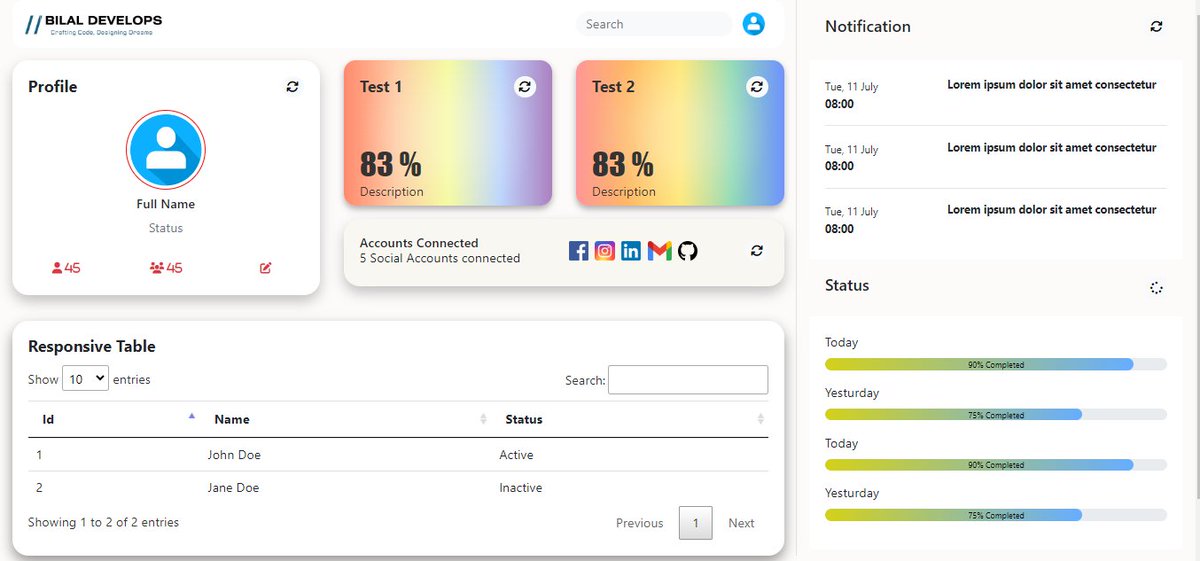This screenshot has width=1200, height=561.
Task: Click the Status text under Full Name
Action: point(166,228)
